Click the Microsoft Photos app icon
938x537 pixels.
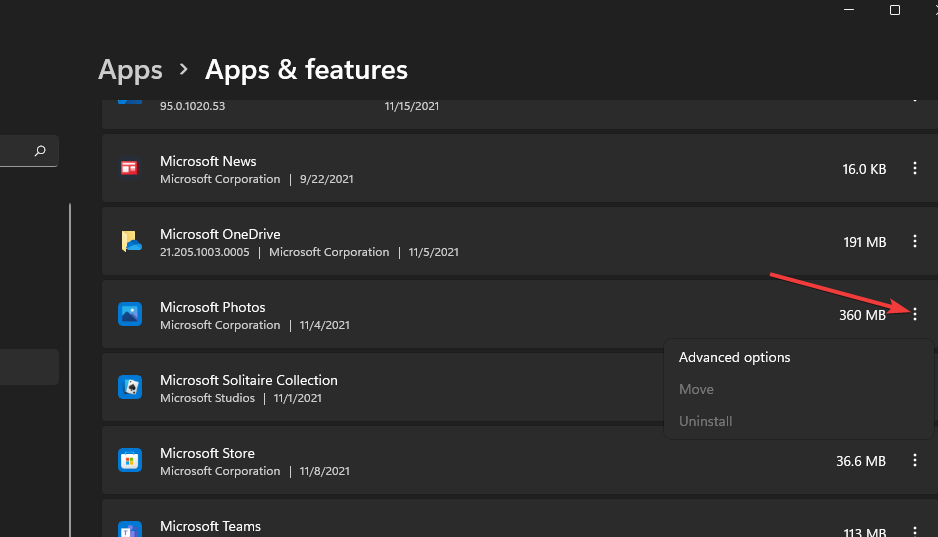tap(129, 314)
